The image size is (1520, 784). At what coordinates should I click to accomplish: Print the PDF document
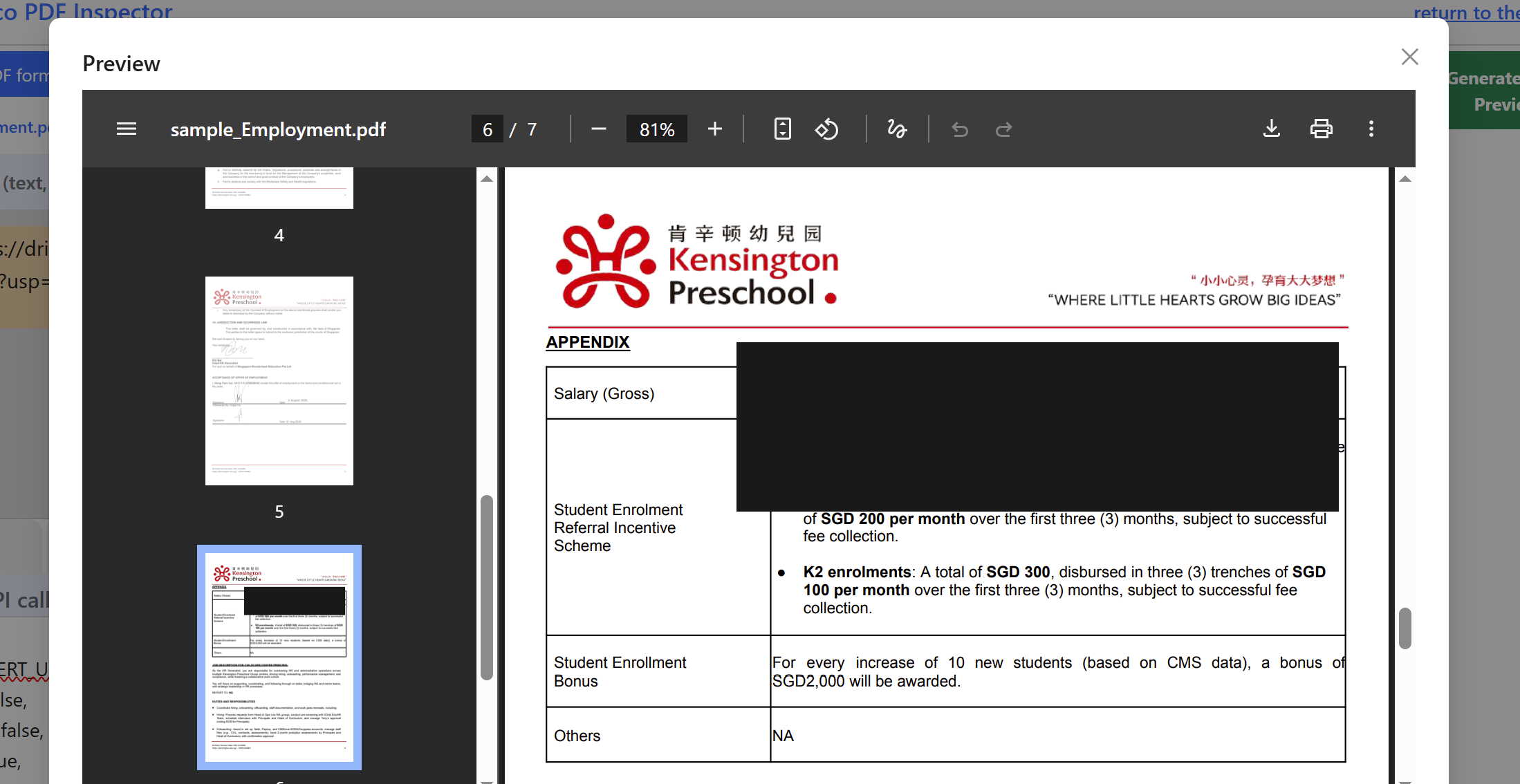[1321, 129]
